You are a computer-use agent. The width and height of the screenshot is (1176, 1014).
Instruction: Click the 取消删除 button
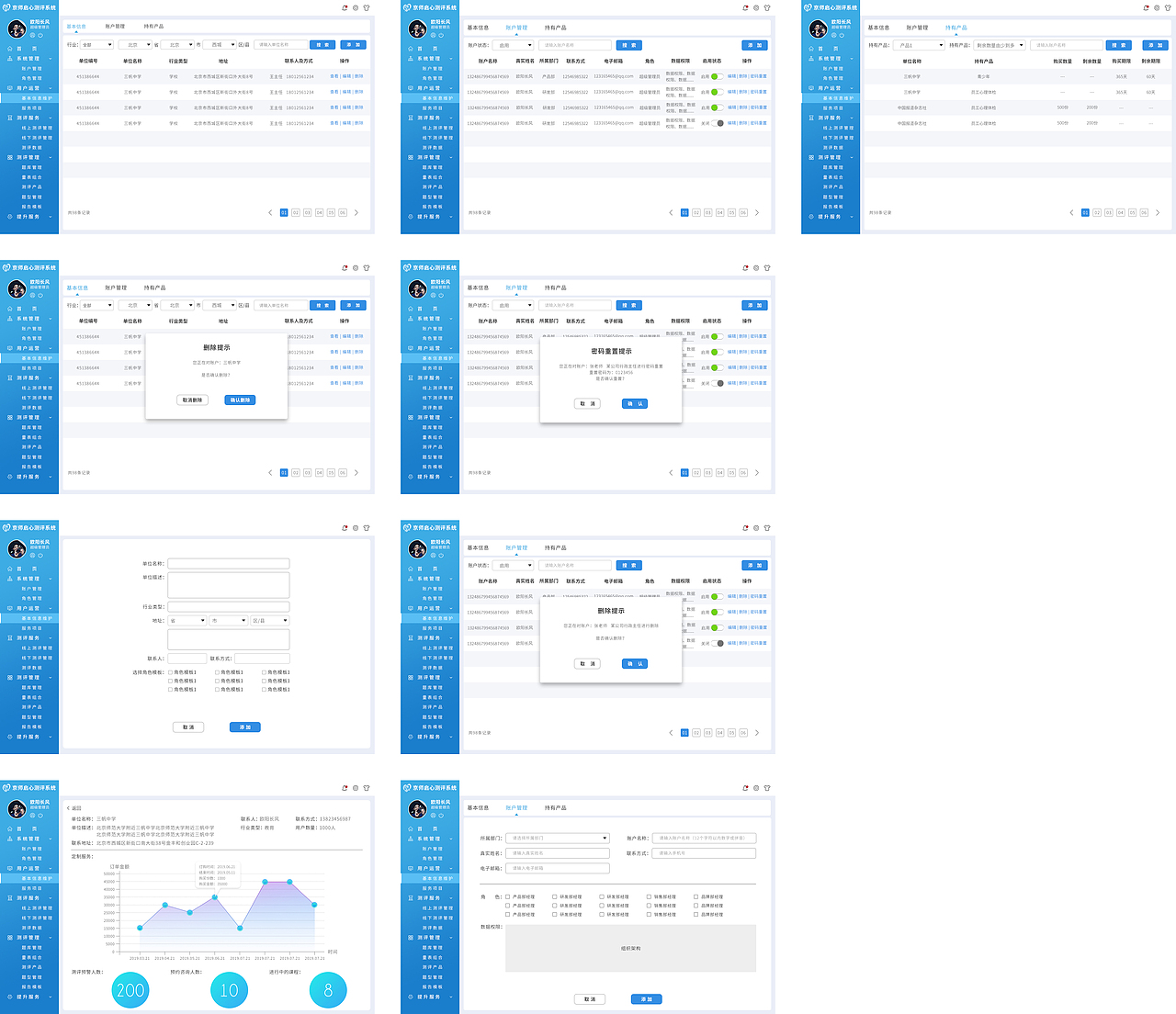click(x=193, y=400)
